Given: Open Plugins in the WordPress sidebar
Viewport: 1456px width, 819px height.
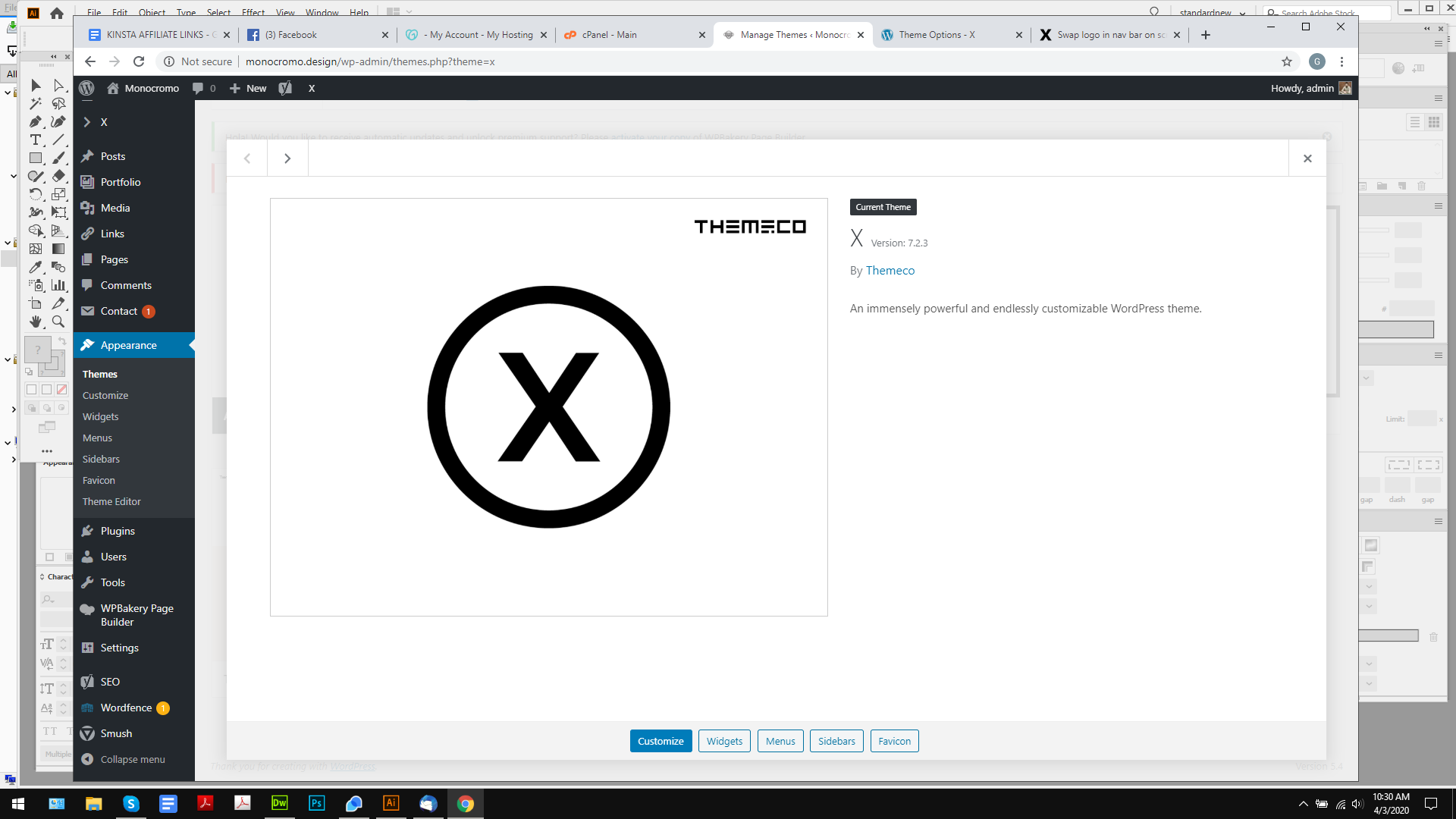Looking at the screenshot, I should tap(134, 531).
